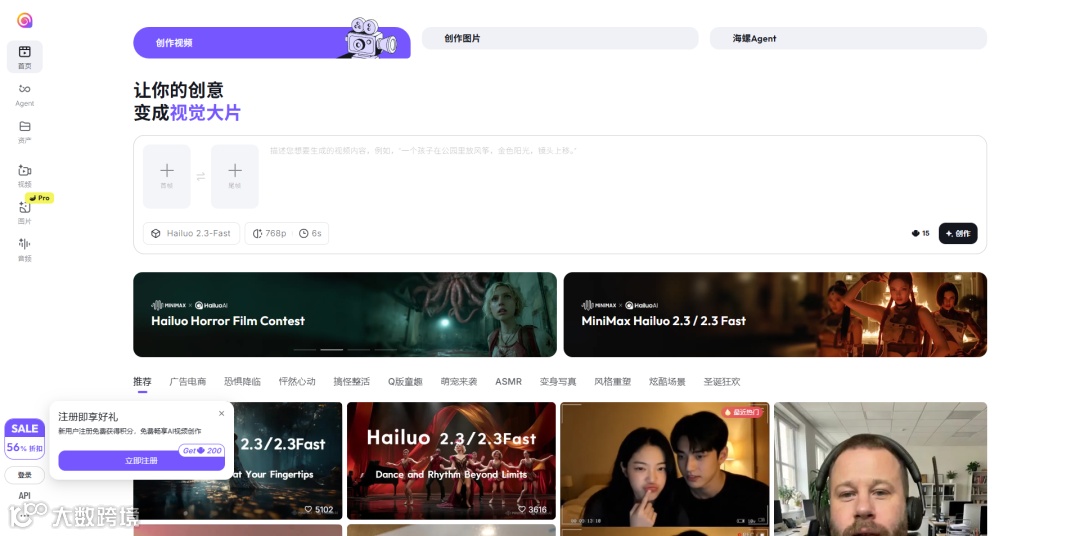Open the couple webcam video thumbnail

pos(665,465)
